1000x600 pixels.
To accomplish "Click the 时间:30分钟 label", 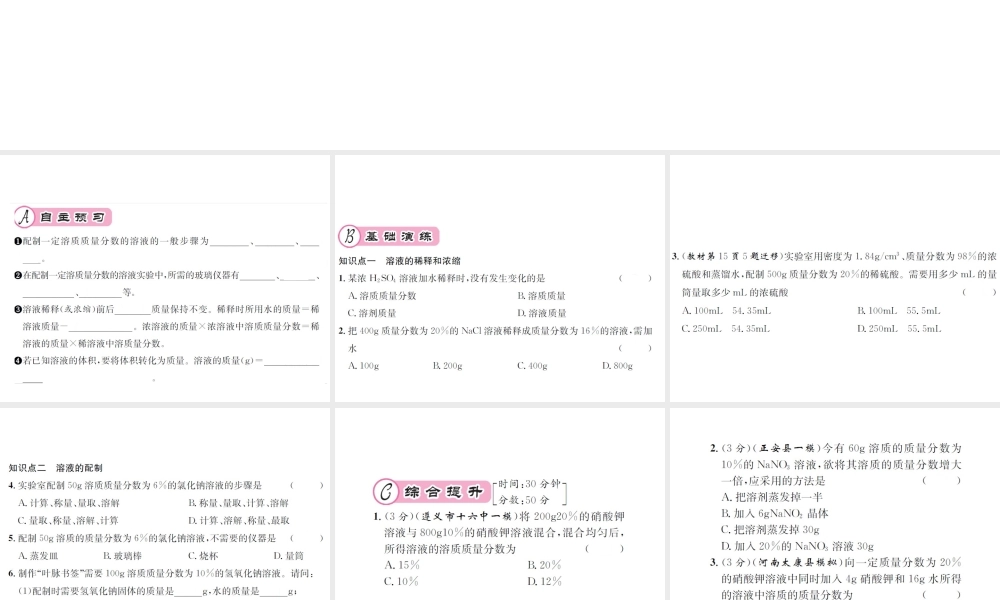I will [x=529, y=484].
